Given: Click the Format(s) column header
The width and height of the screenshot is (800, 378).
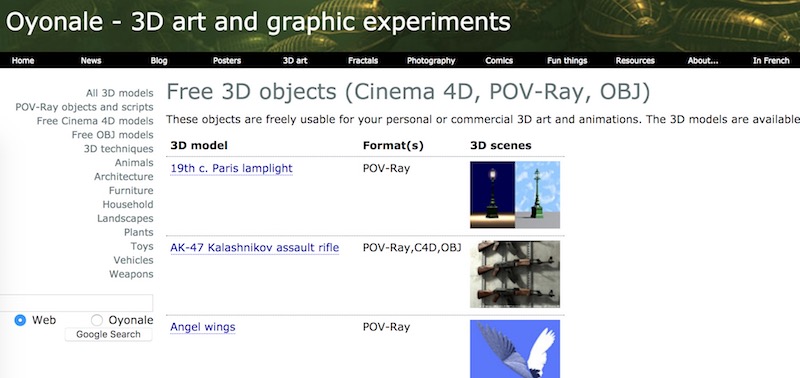Looking at the screenshot, I should pos(393,146).
